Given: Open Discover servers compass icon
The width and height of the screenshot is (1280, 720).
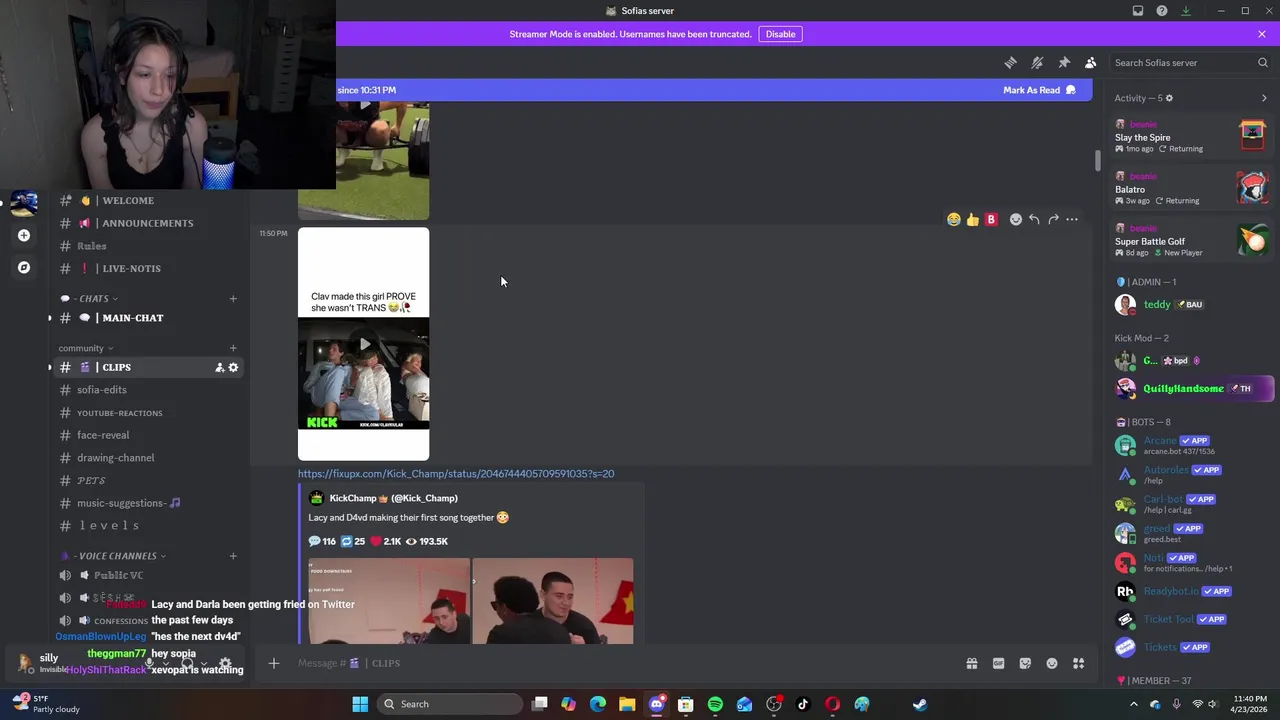Looking at the screenshot, I should pyautogui.click(x=24, y=267).
